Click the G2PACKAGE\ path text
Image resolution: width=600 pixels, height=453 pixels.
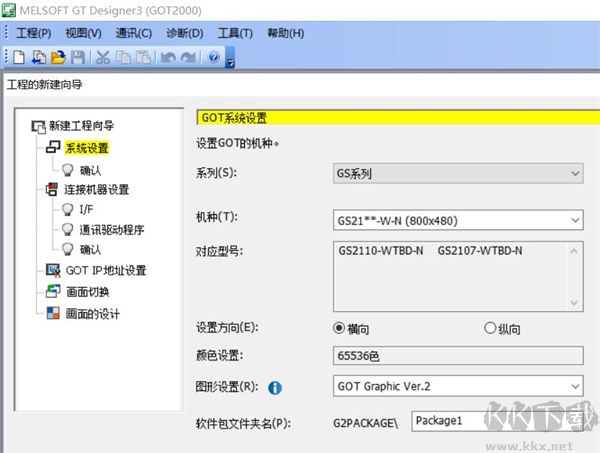pos(365,423)
